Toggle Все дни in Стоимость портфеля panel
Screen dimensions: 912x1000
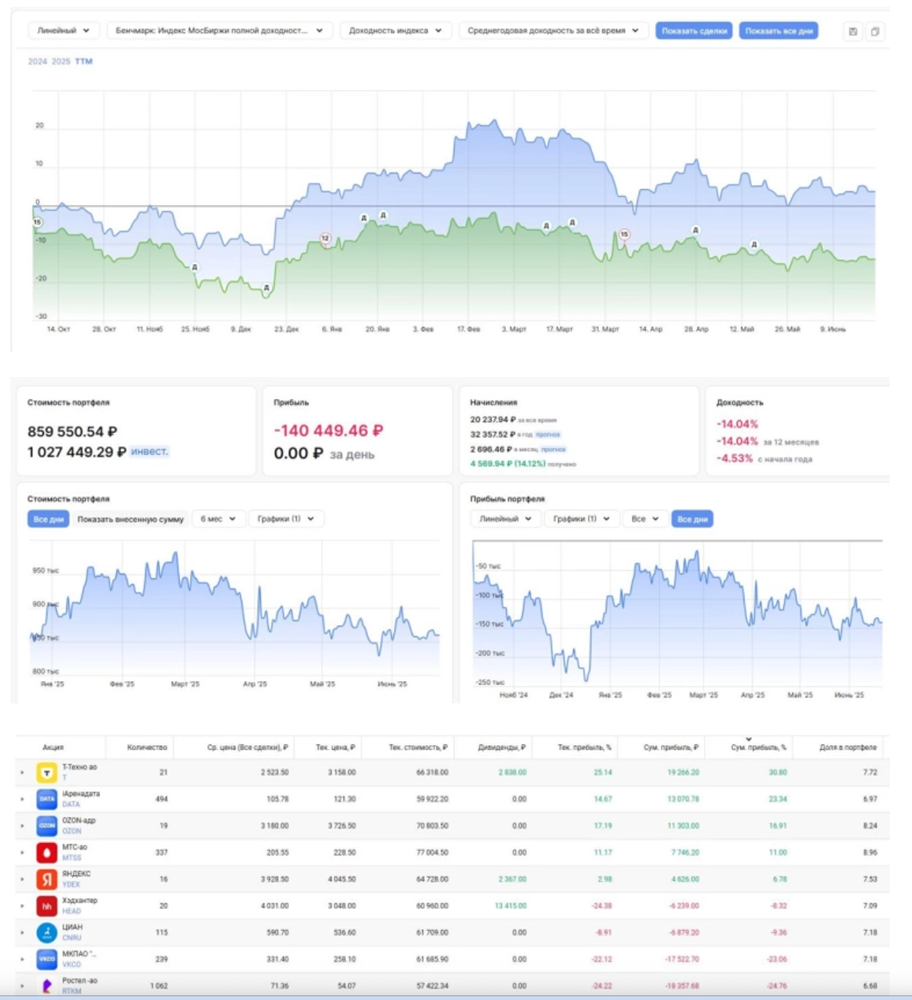point(48,519)
